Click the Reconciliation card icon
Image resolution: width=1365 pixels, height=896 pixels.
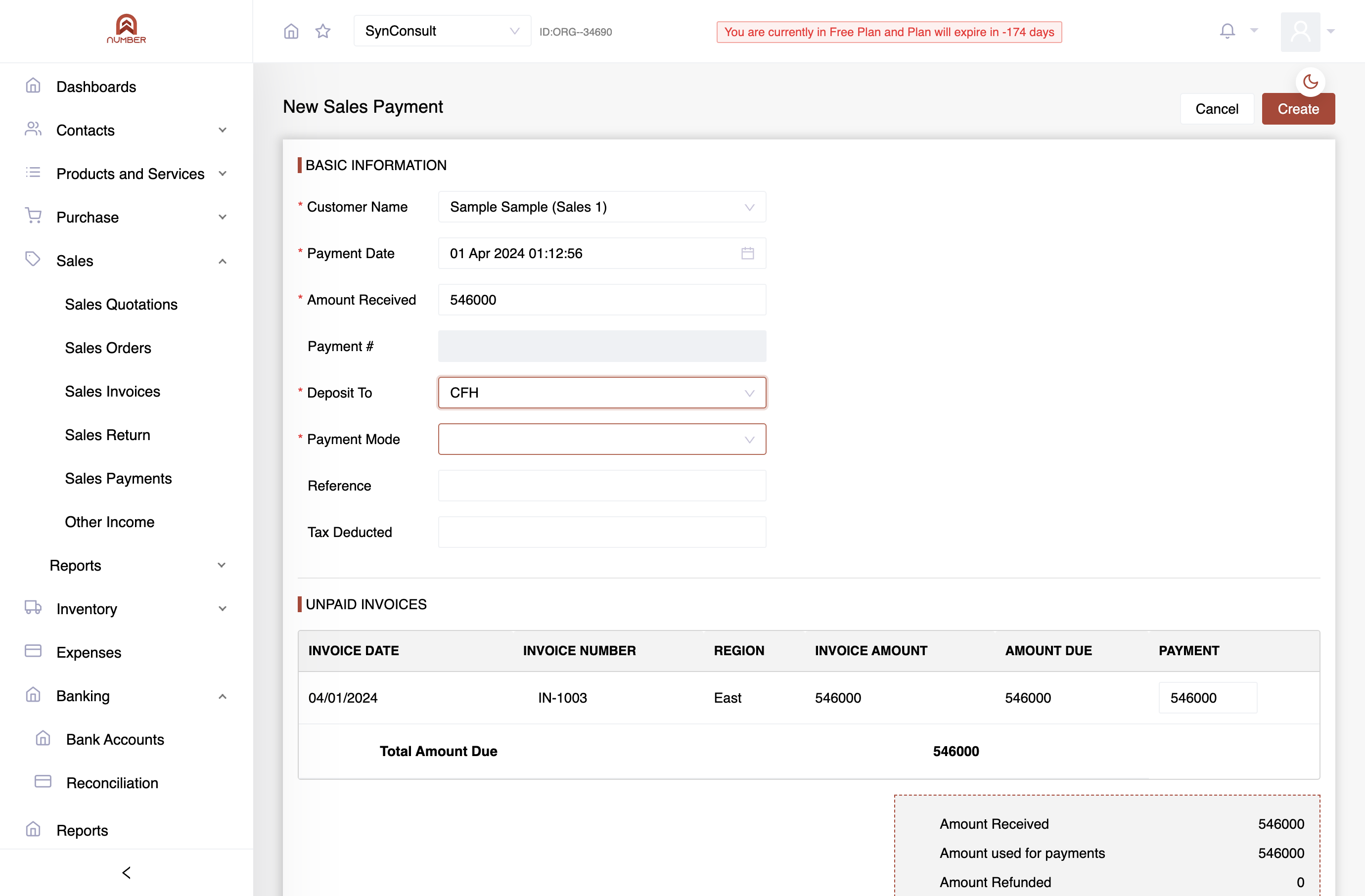point(43,781)
